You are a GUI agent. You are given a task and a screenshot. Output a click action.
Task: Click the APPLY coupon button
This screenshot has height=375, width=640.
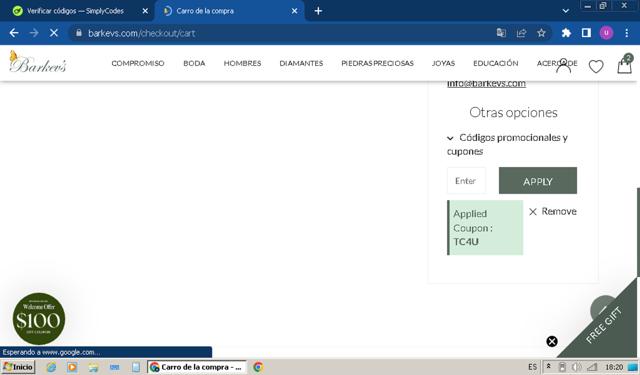(x=538, y=180)
